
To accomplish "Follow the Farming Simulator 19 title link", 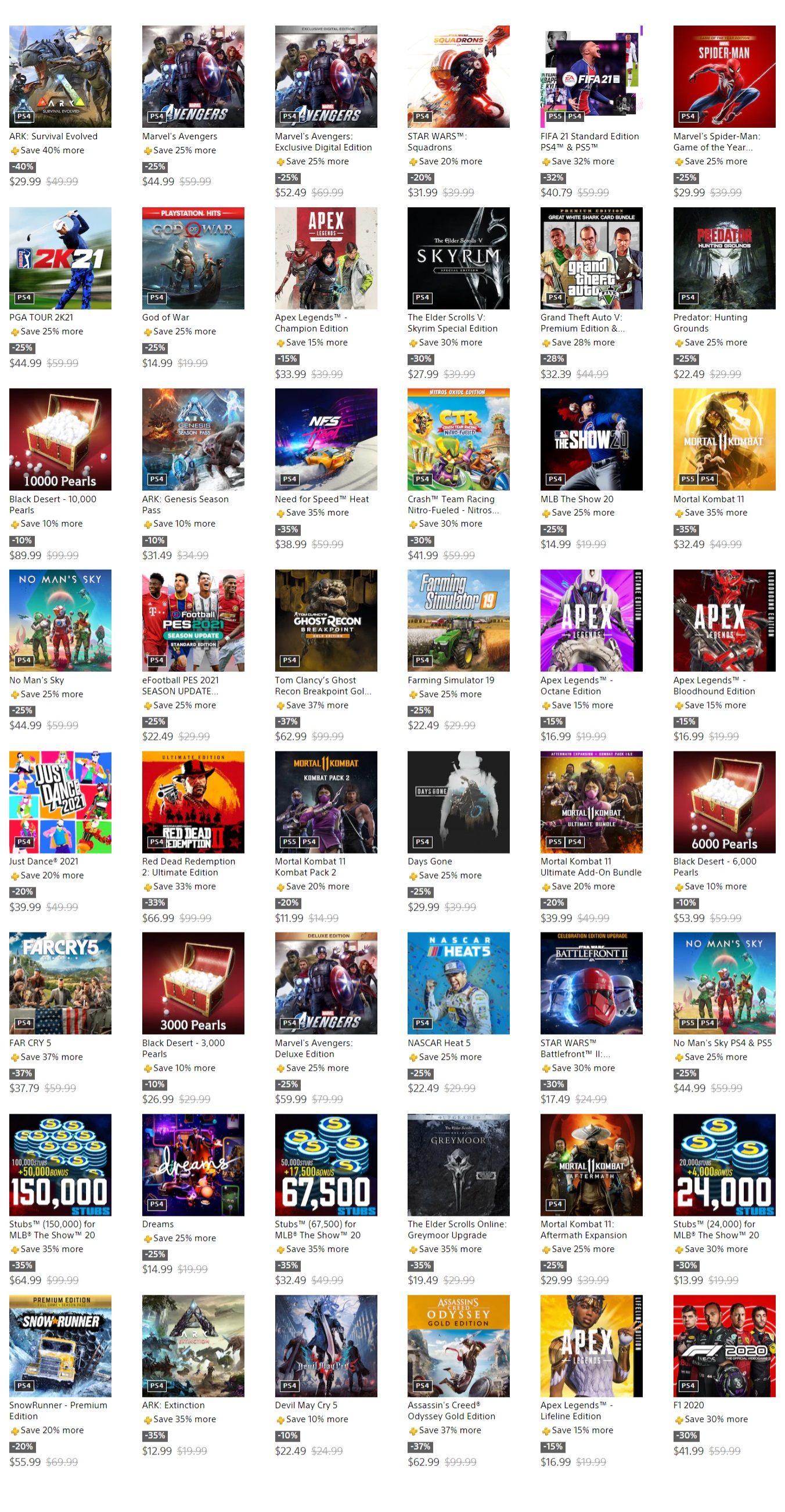I will tap(451, 681).
